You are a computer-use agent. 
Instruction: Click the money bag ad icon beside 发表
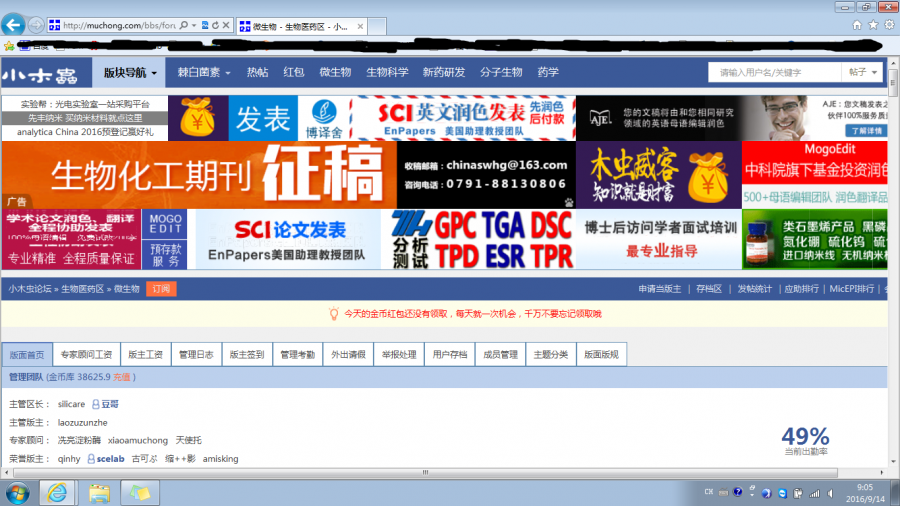point(198,118)
